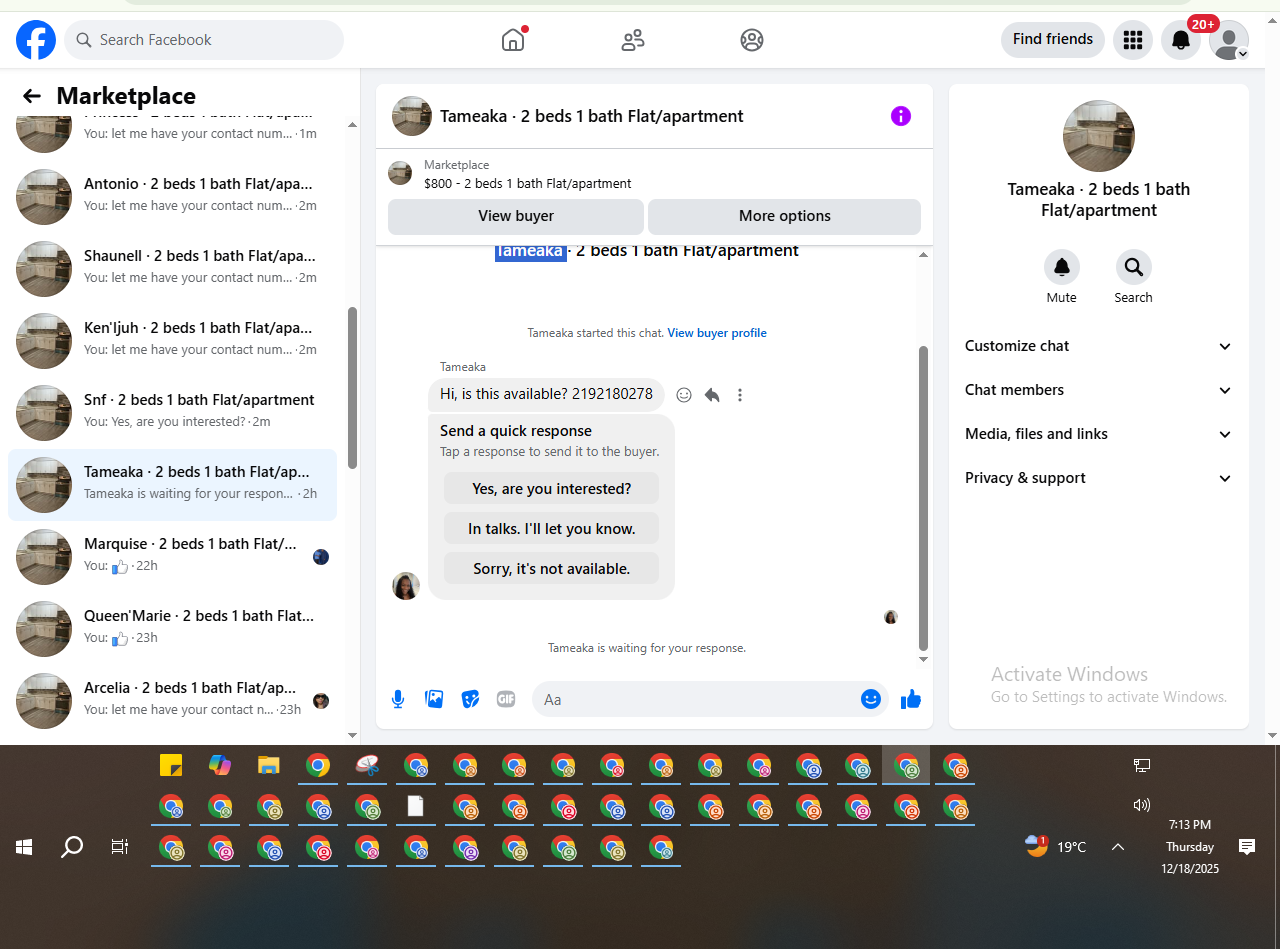Viewport: 1280px width, 949px height.
Task: Search in conversation
Action: click(1134, 267)
